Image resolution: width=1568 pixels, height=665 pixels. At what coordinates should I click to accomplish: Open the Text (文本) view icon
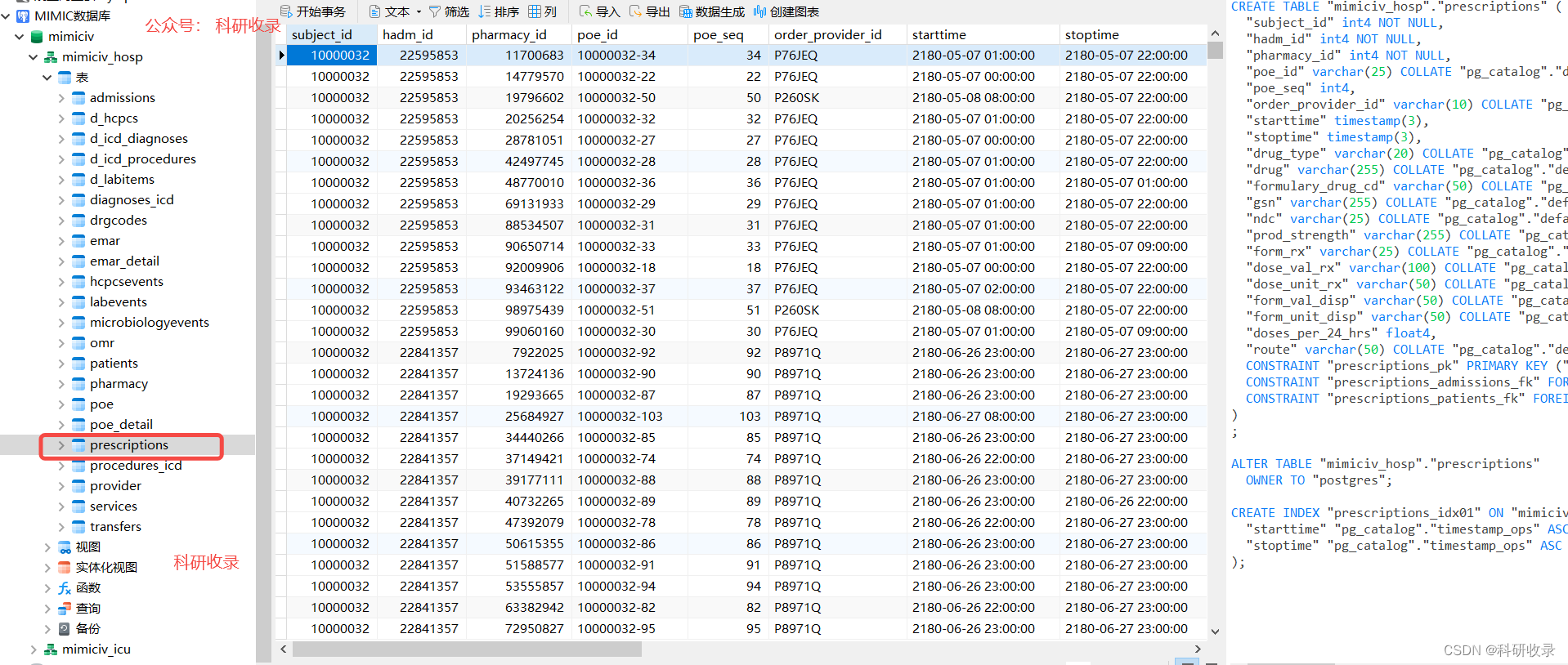374,11
